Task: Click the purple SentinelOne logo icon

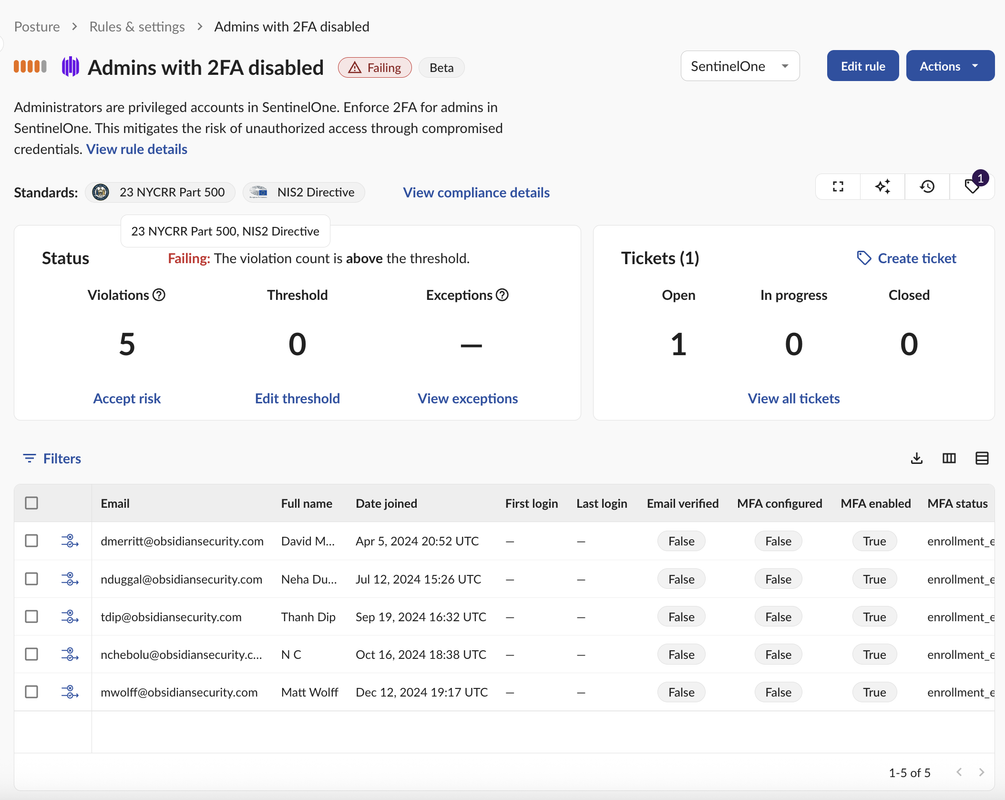Action: [x=71, y=67]
